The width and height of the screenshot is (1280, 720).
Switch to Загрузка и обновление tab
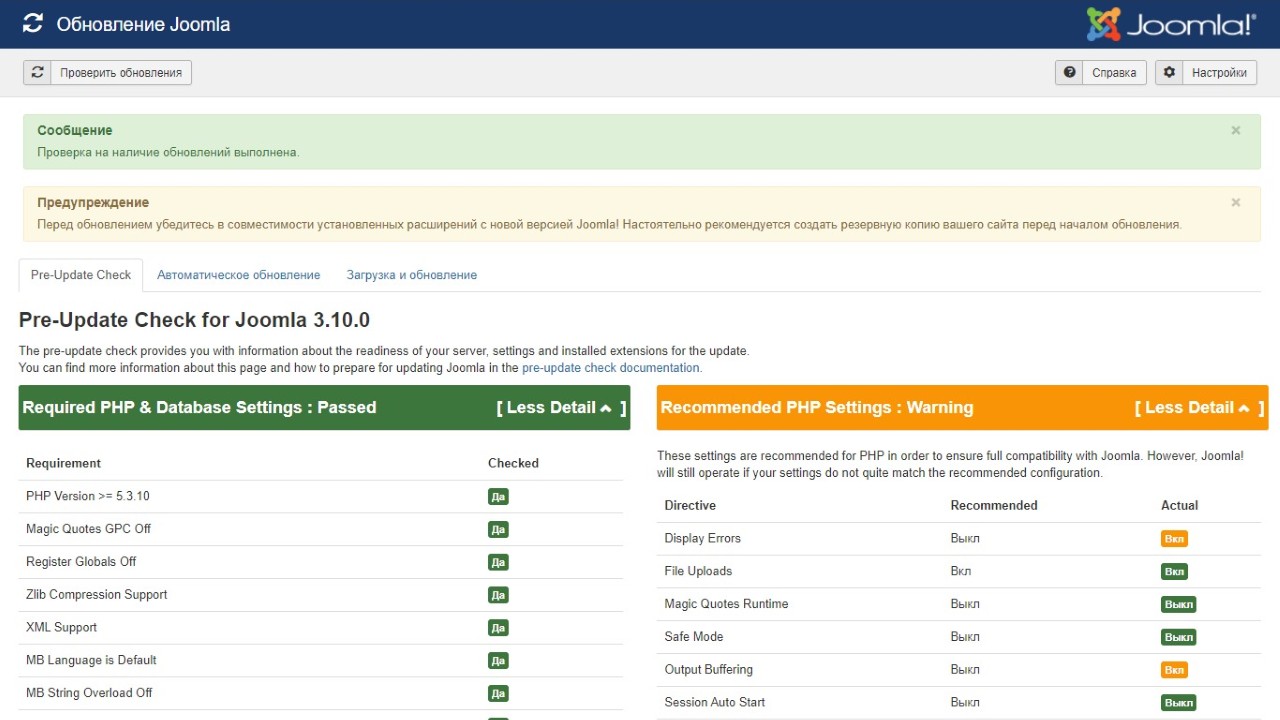pos(412,275)
